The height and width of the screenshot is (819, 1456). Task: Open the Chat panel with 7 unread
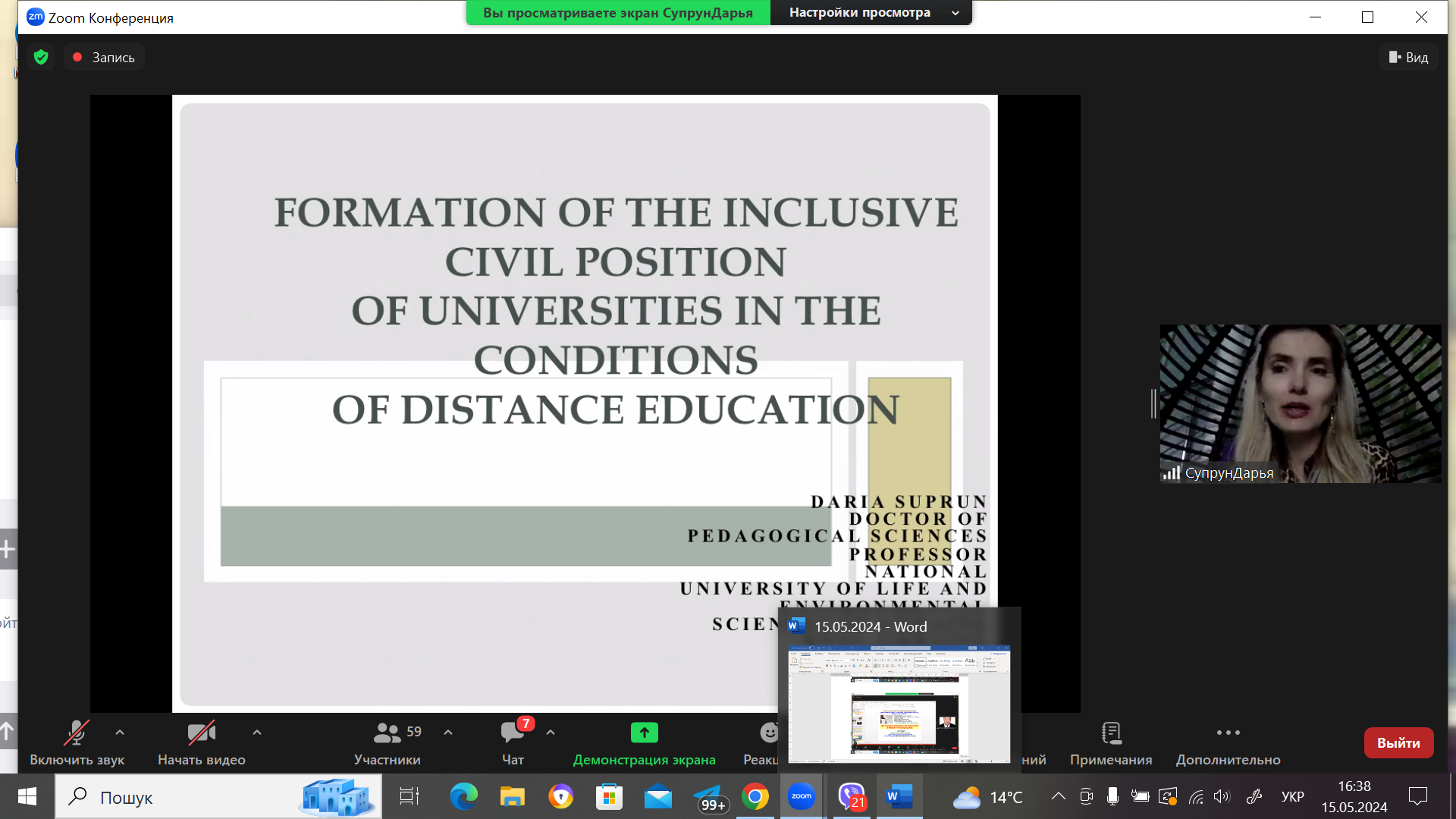click(513, 733)
